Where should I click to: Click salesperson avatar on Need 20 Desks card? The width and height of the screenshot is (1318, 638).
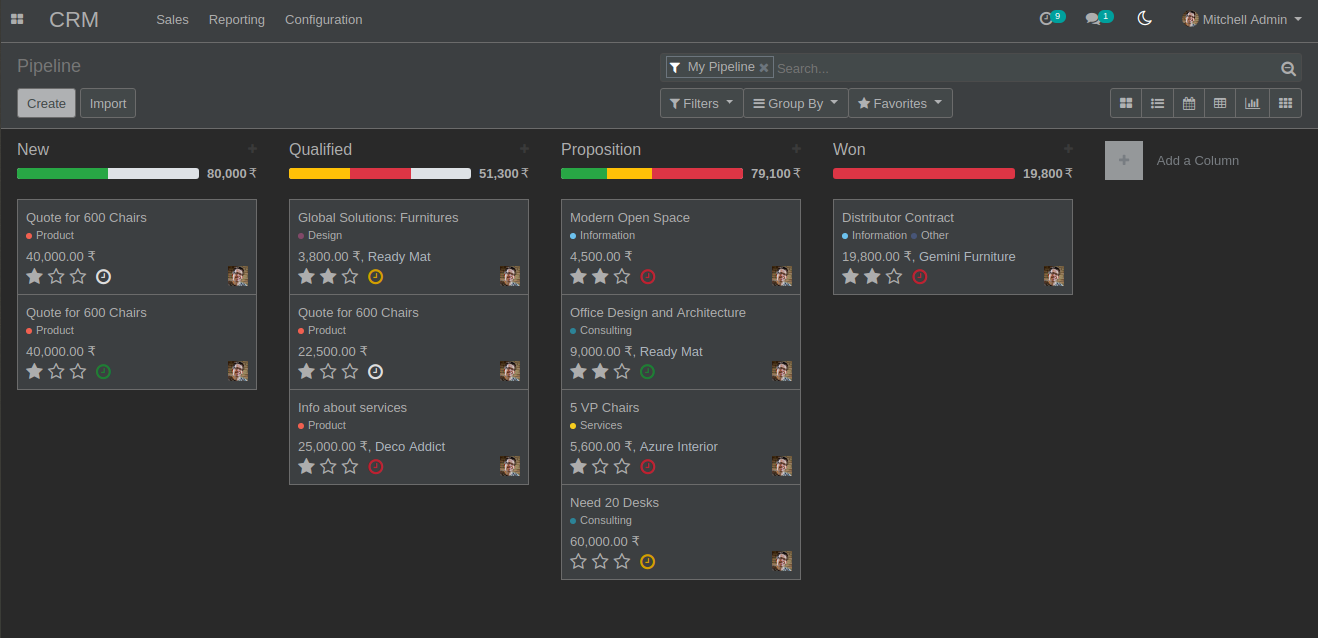click(x=781, y=561)
